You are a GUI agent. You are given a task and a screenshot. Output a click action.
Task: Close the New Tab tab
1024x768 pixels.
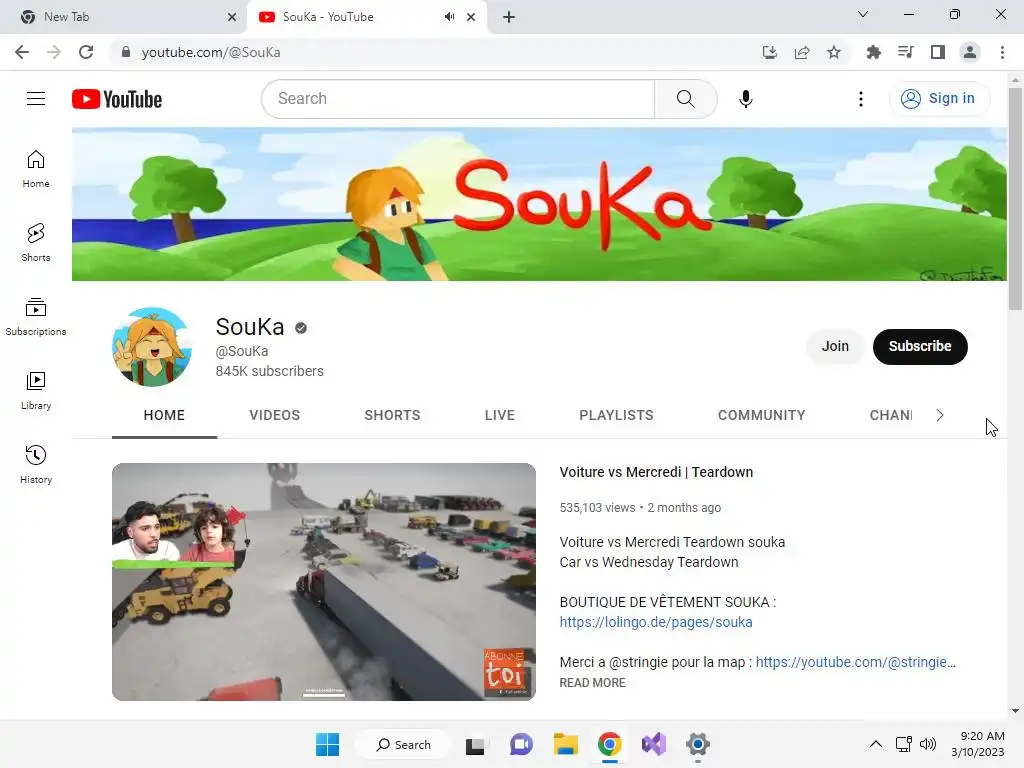click(232, 17)
